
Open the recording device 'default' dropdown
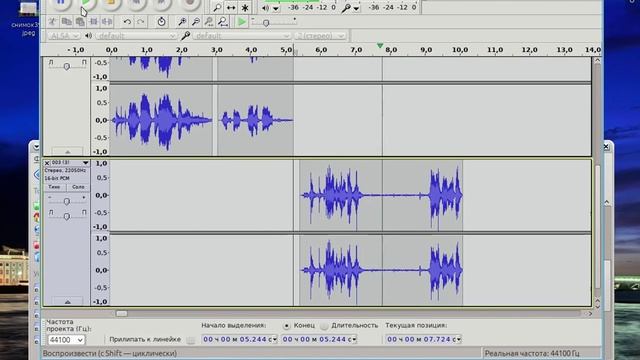242,36
